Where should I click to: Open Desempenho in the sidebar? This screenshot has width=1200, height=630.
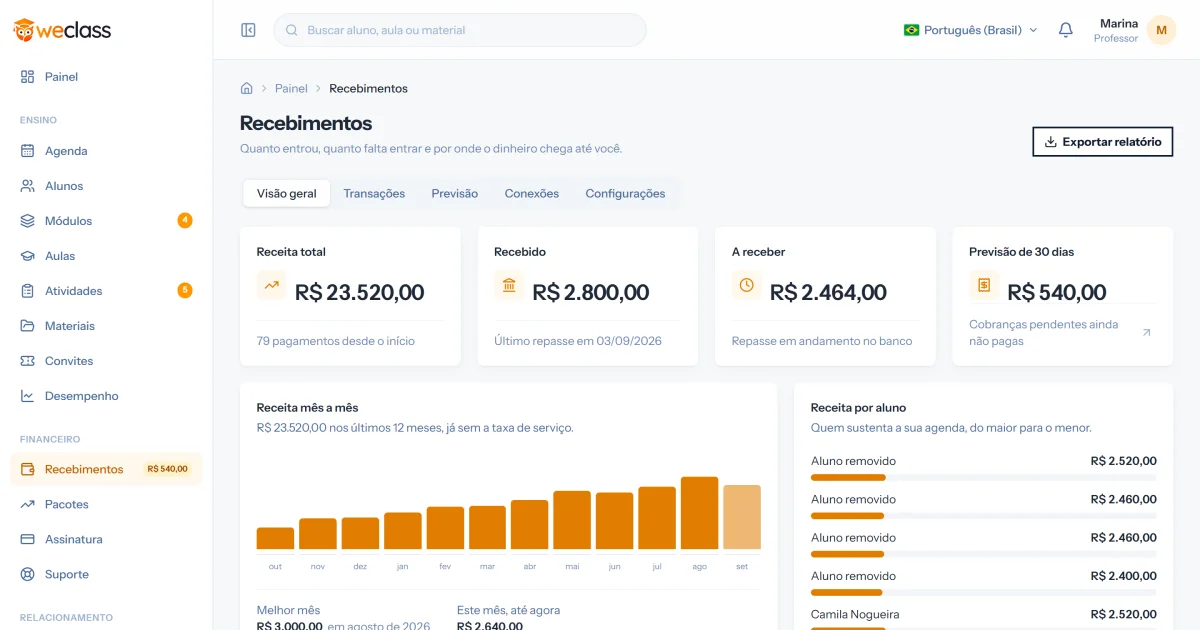[106, 396]
